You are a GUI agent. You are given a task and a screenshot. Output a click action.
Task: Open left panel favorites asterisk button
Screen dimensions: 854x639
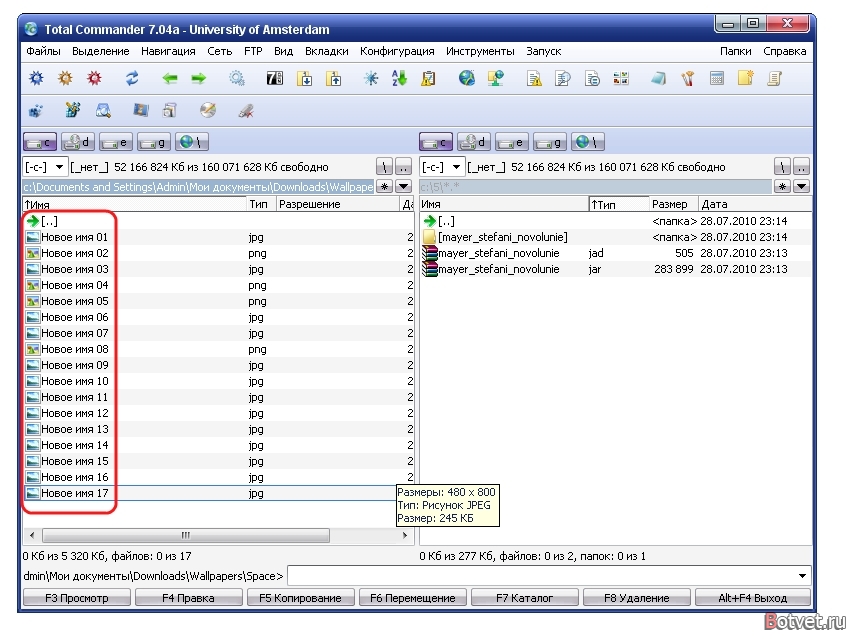[x=385, y=186]
